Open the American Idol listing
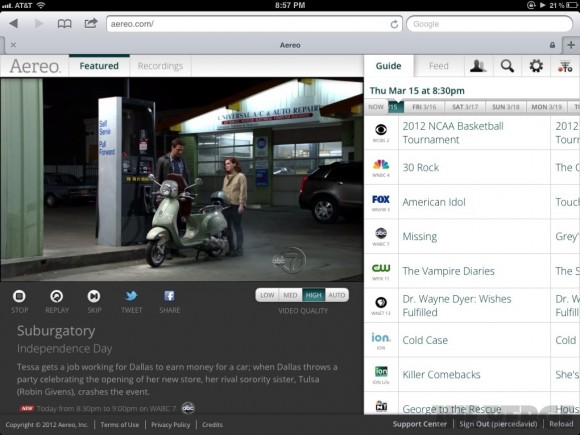Image resolution: width=580 pixels, height=435 pixels. pos(474,202)
